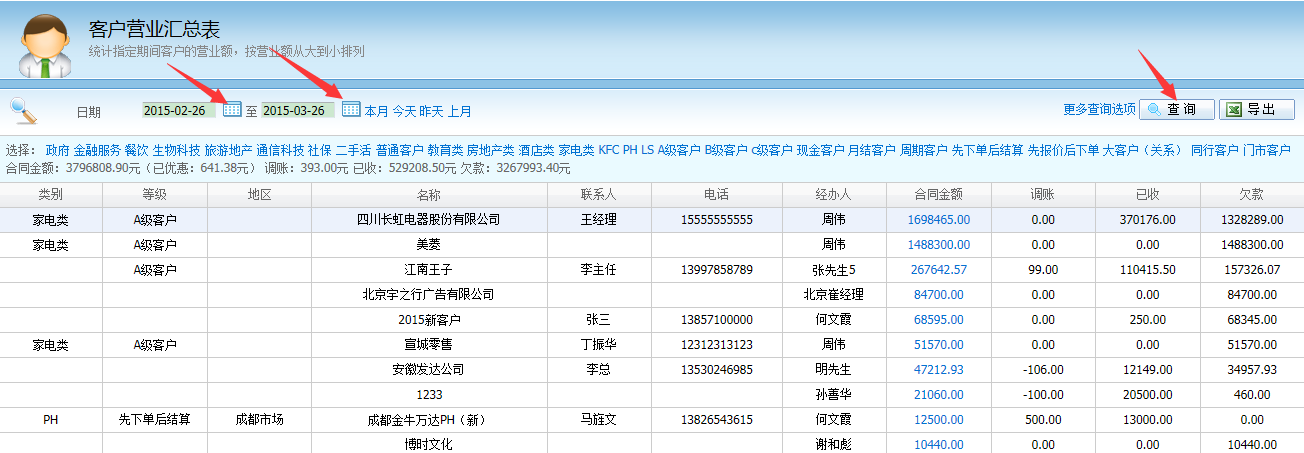This screenshot has height=453, width=1304.
Task: Click into the end date field 2015-03-26
Action: 299,110
